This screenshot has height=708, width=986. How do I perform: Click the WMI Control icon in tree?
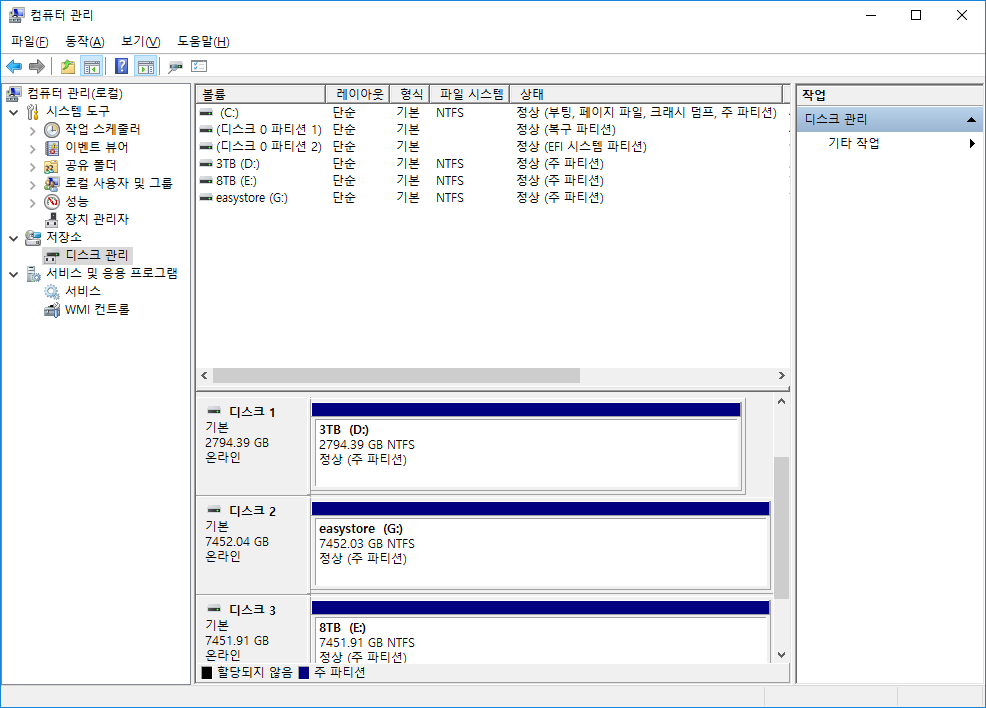[x=52, y=310]
